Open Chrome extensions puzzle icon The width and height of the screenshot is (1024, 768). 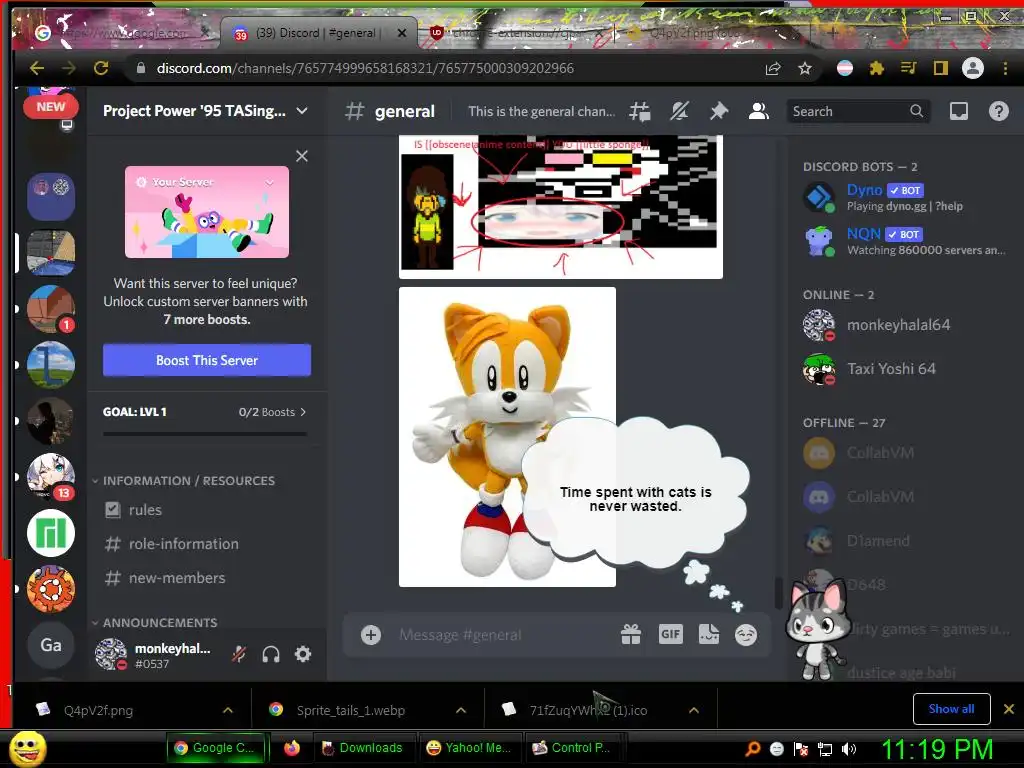pyautogui.click(x=876, y=68)
